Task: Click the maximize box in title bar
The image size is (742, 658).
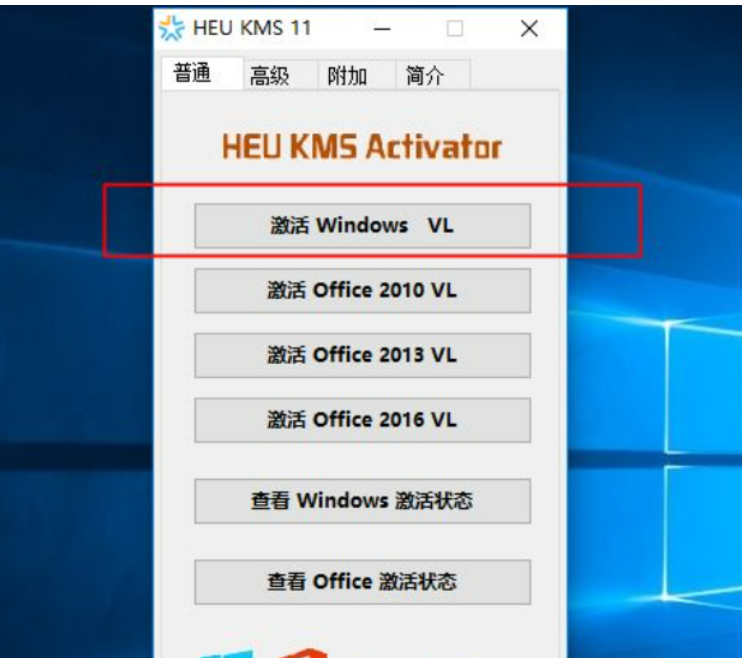Action: (455, 29)
